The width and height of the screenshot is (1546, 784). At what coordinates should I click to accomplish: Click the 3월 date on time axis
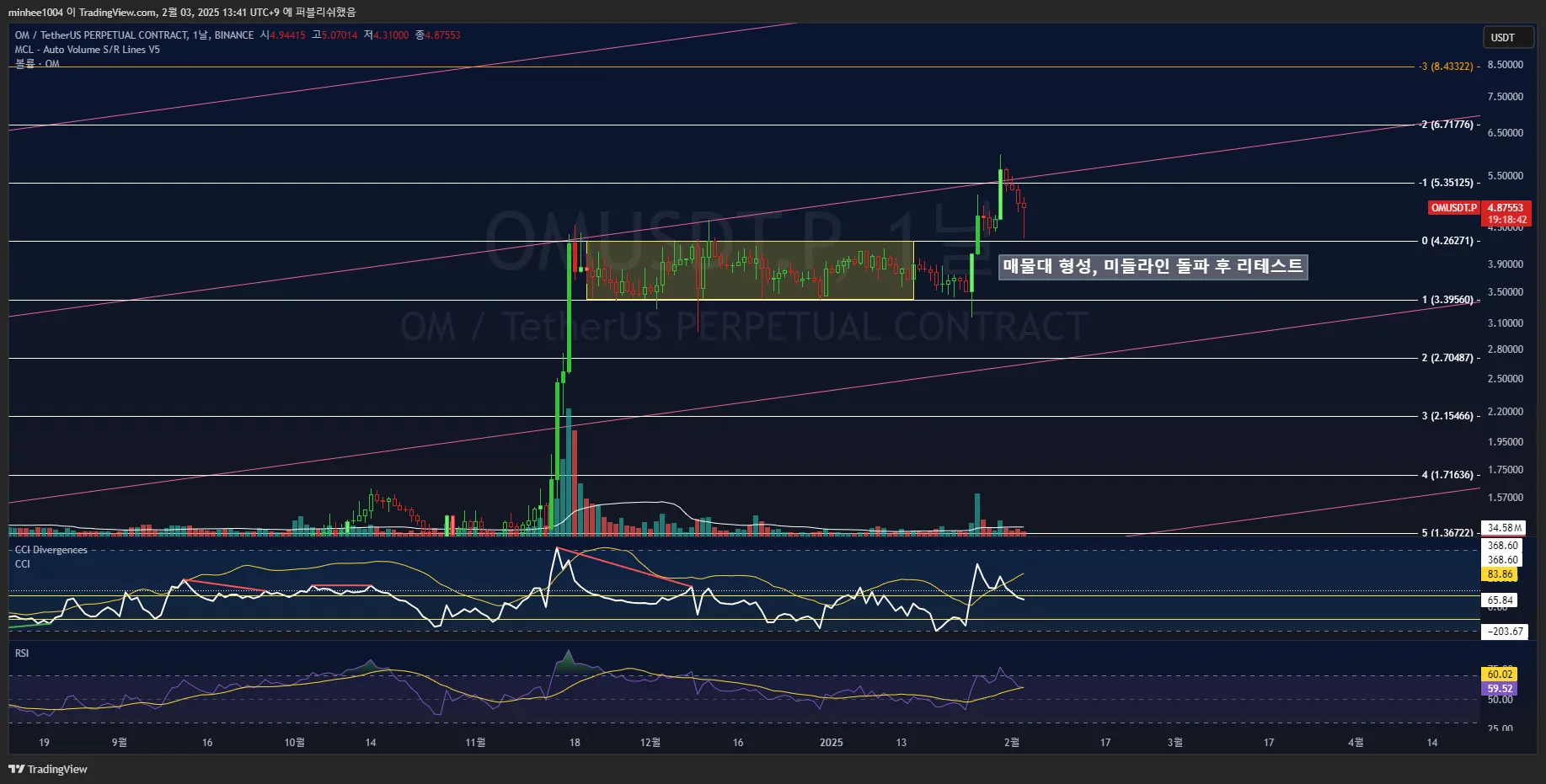[x=1174, y=742]
